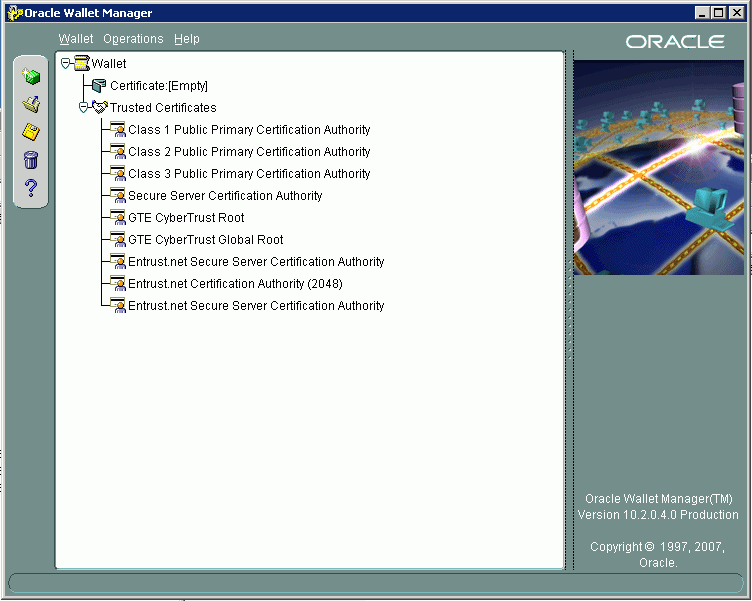The width and height of the screenshot is (752, 601).
Task: Open the Help menu
Action: [187, 39]
